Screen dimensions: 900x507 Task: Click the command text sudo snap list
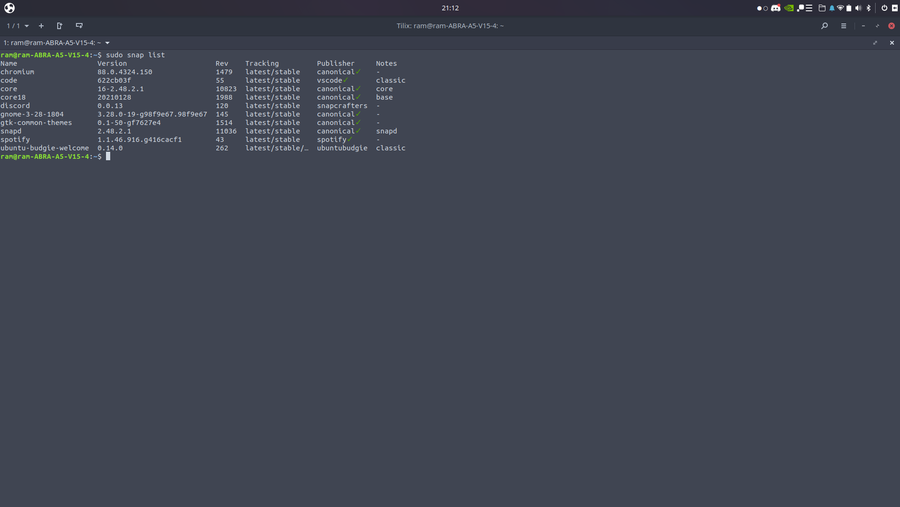coord(135,55)
